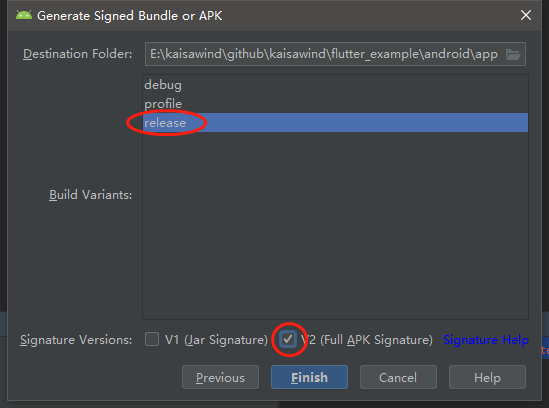
Task: Focus the Destination Folder path field
Action: coord(335,54)
